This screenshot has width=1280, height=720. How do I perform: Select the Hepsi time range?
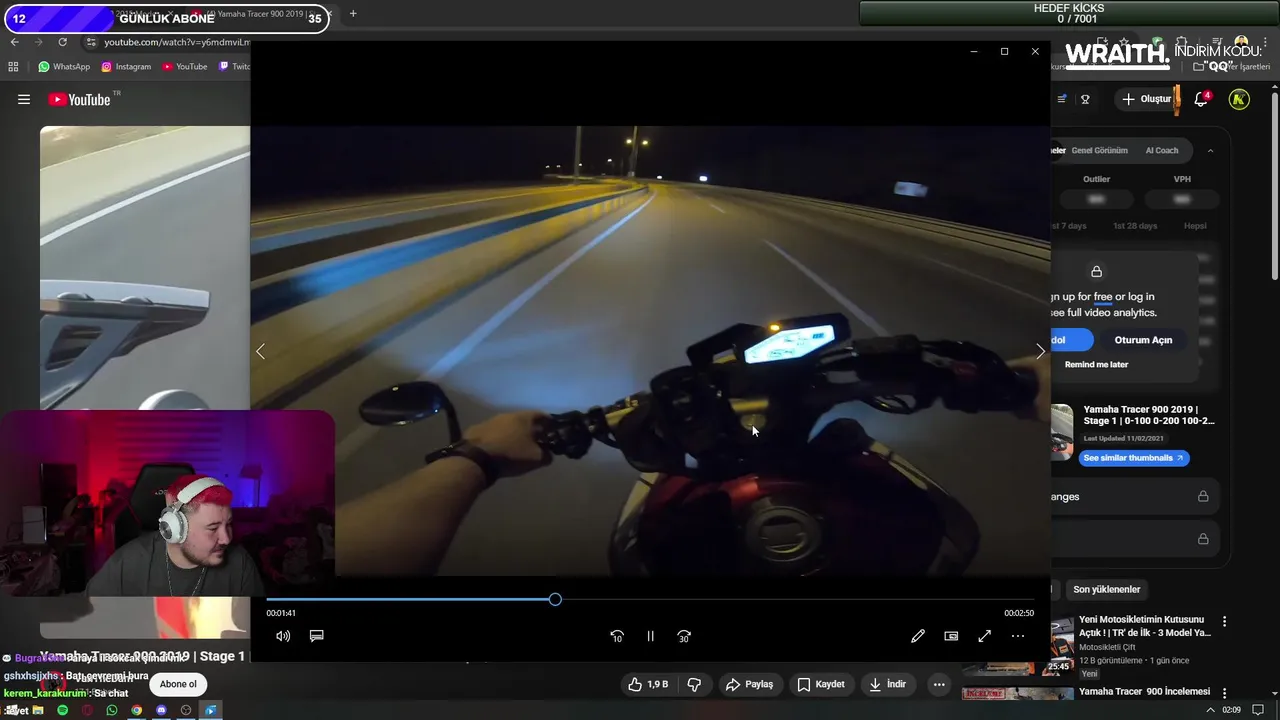(1195, 226)
